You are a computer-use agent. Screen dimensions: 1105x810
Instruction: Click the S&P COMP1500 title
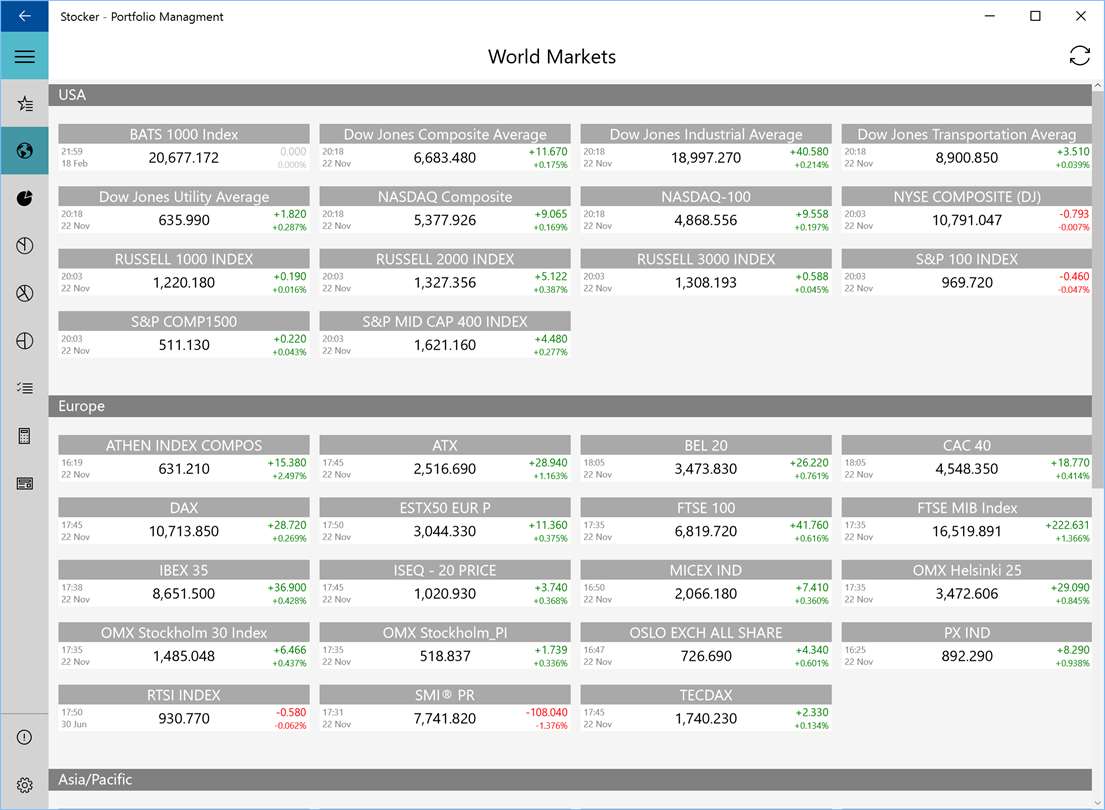coord(184,321)
